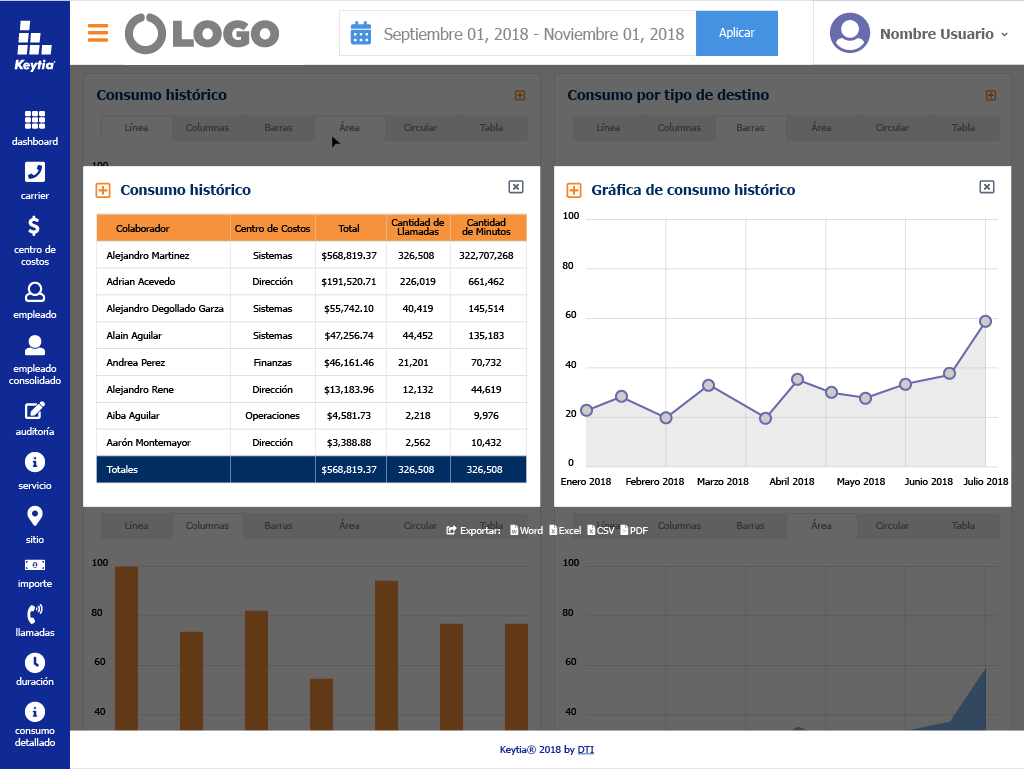The height and width of the screenshot is (769, 1024).
Task: Open centro de costos dollar icon
Action: click(34, 226)
